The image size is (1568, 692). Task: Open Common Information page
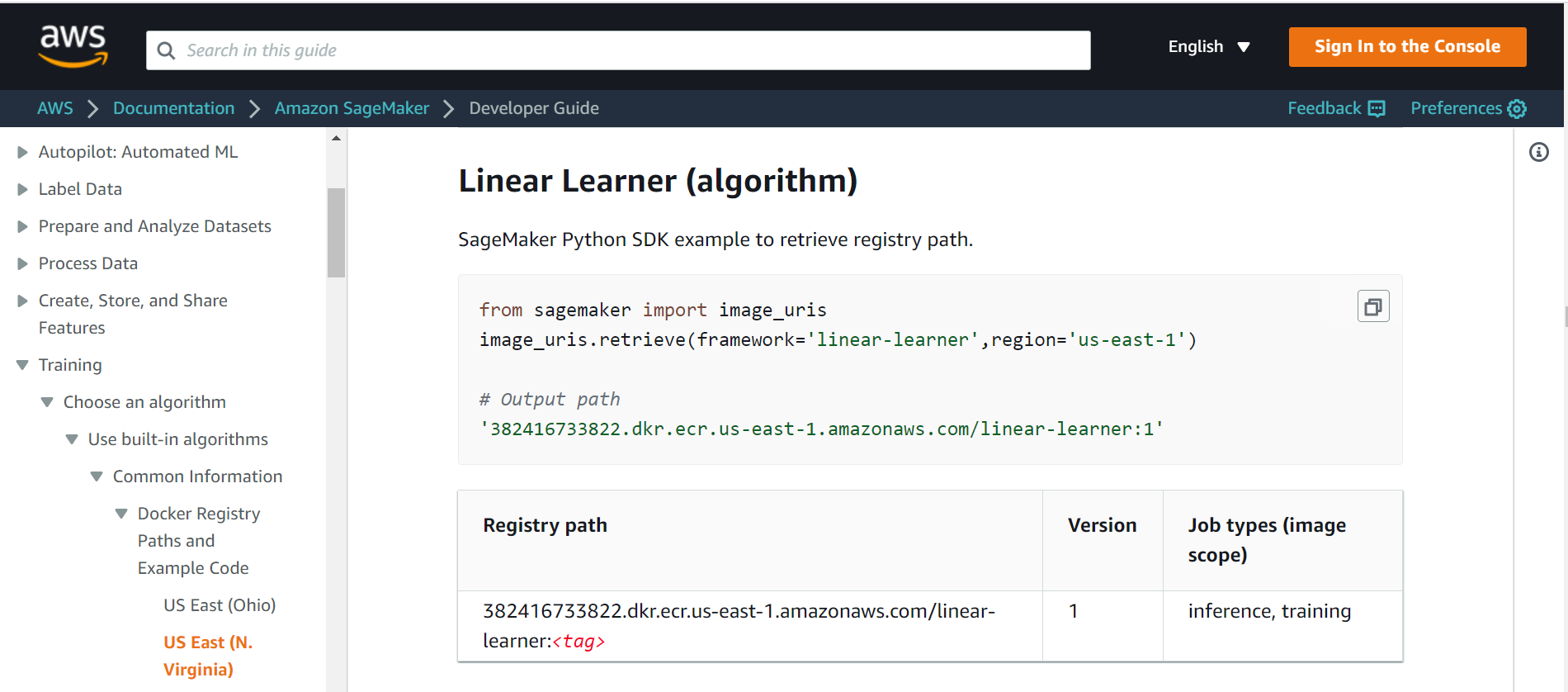(x=198, y=476)
